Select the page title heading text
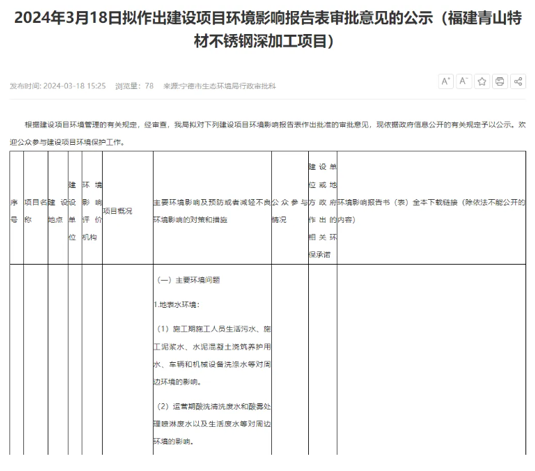535x471 pixels. [x=268, y=29]
